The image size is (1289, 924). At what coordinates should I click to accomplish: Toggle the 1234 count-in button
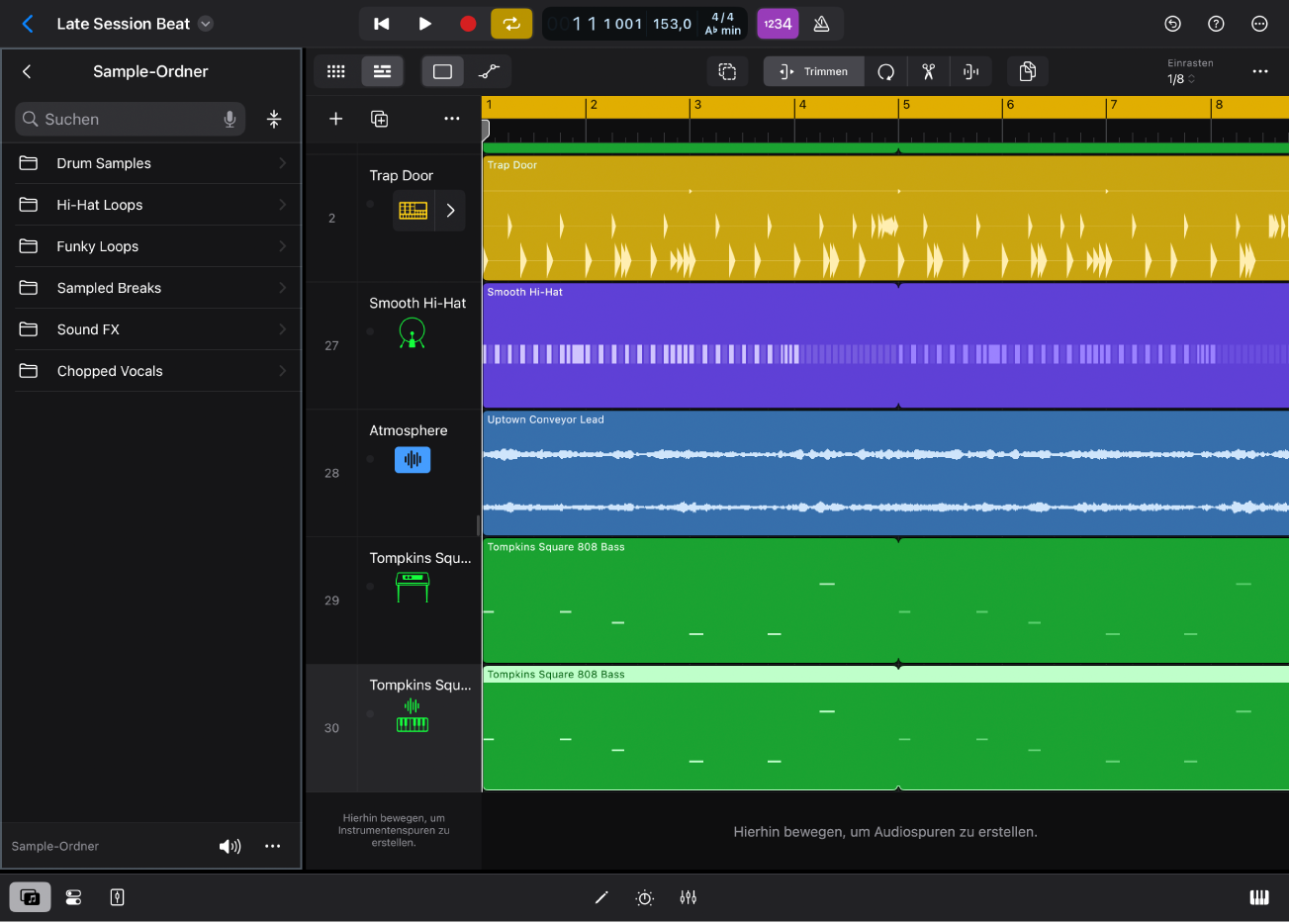coord(778,23)
